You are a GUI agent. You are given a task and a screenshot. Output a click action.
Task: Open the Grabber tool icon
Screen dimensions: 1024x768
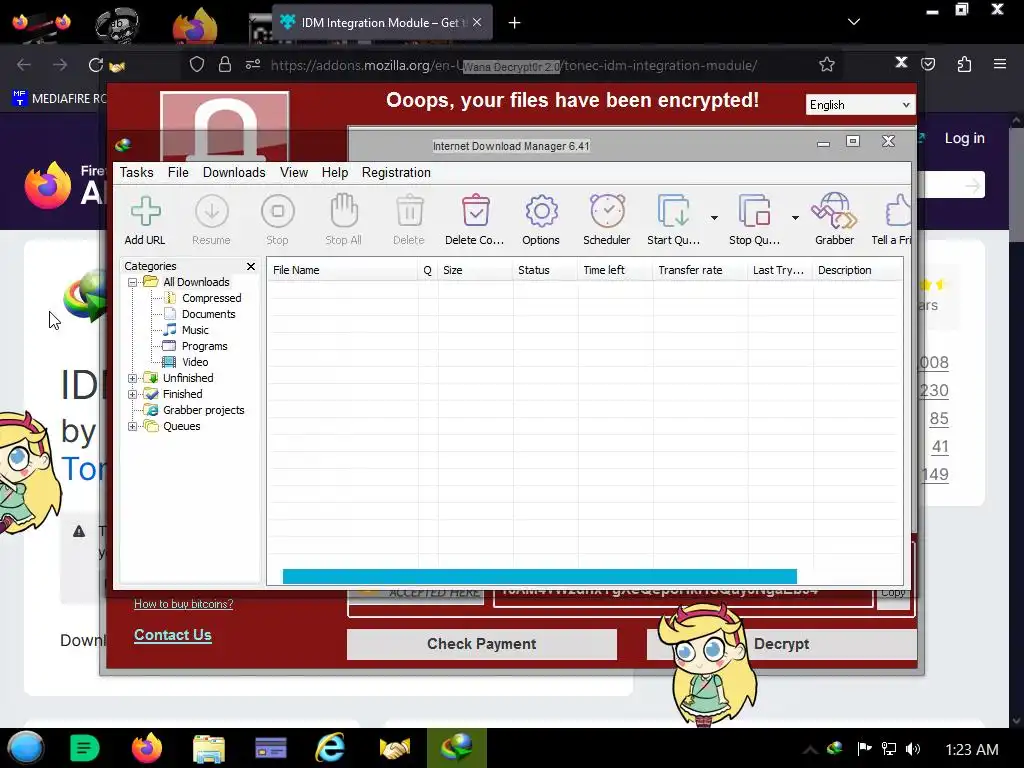click(834, 210)
